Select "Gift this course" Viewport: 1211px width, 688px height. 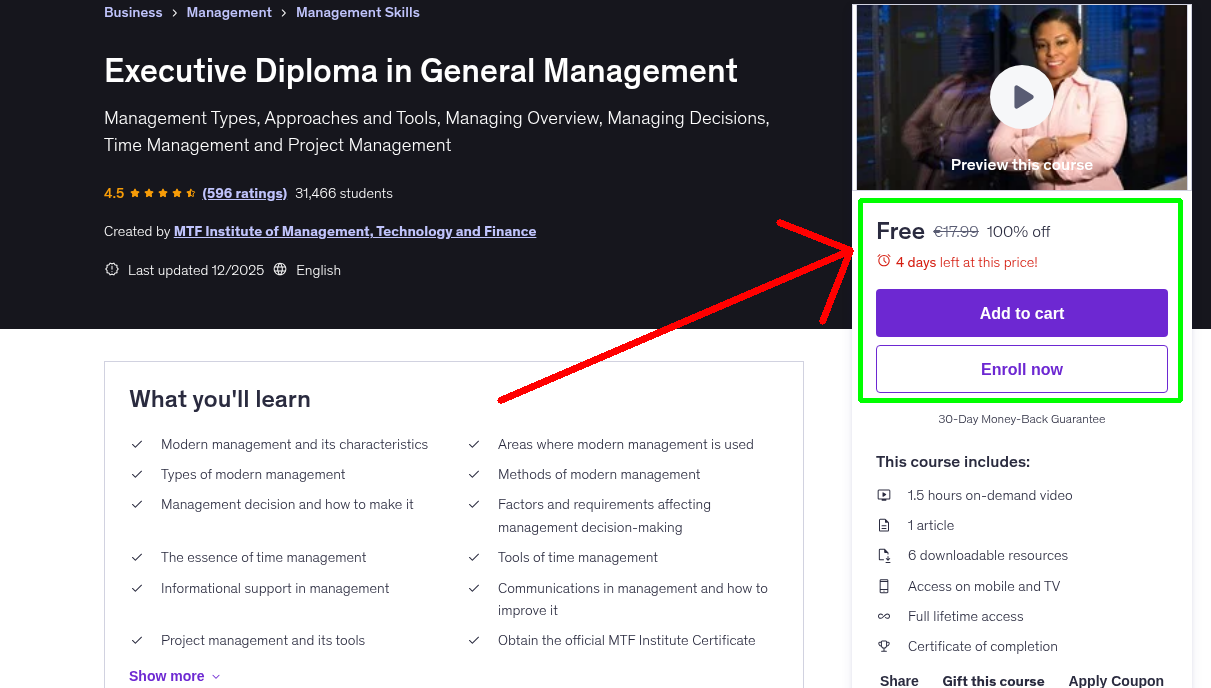pos(993,680)
